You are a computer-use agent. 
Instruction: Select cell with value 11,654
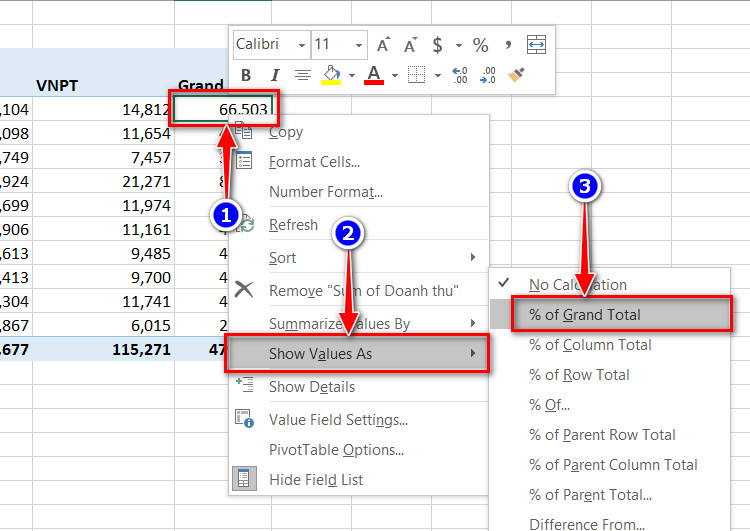tap(103, 133)
